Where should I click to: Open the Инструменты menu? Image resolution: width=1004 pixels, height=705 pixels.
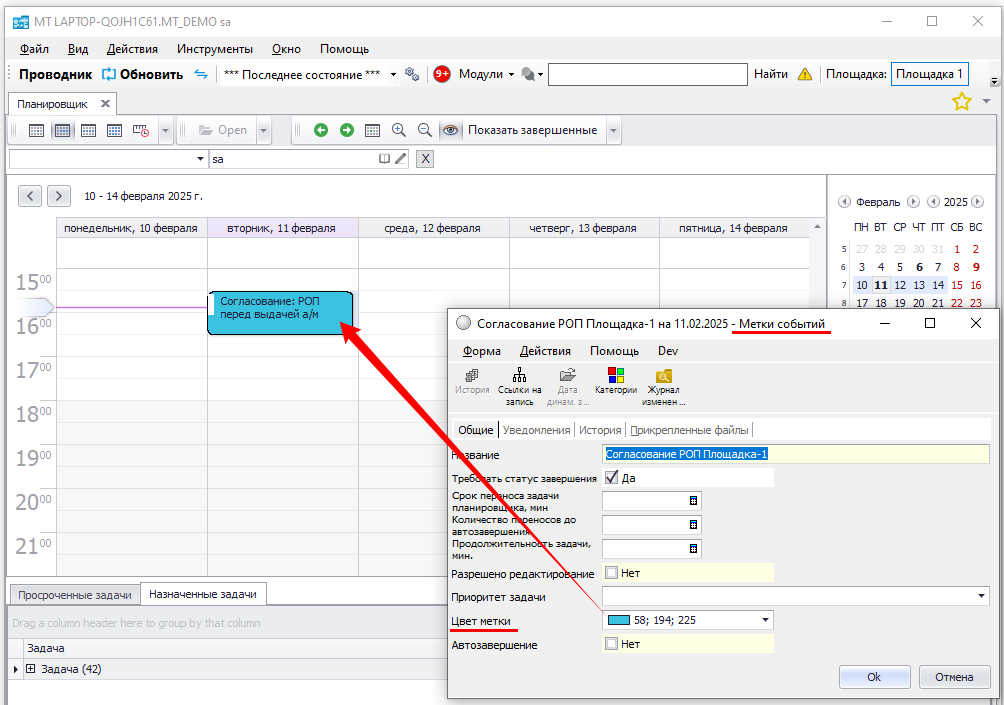tap(215, 49)
